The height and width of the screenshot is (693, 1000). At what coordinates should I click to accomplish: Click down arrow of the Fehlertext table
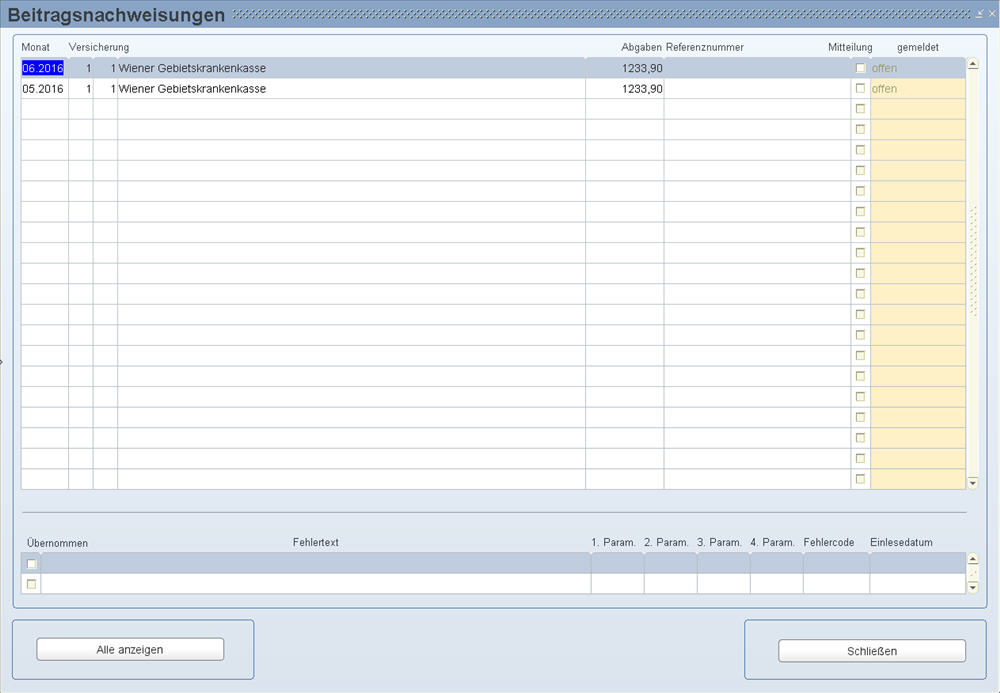[974, 587]
